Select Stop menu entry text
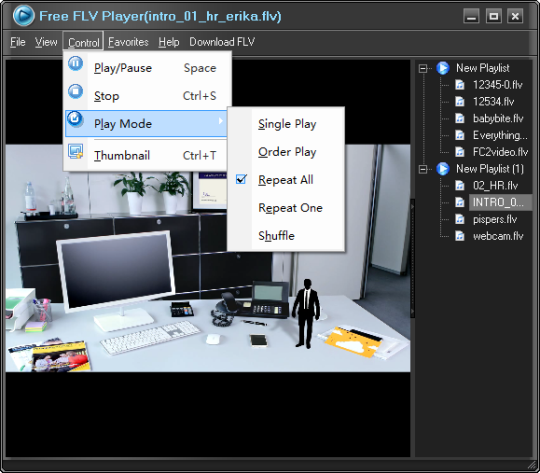Screen dimensions: 540x473 click(x=106, y=96)
